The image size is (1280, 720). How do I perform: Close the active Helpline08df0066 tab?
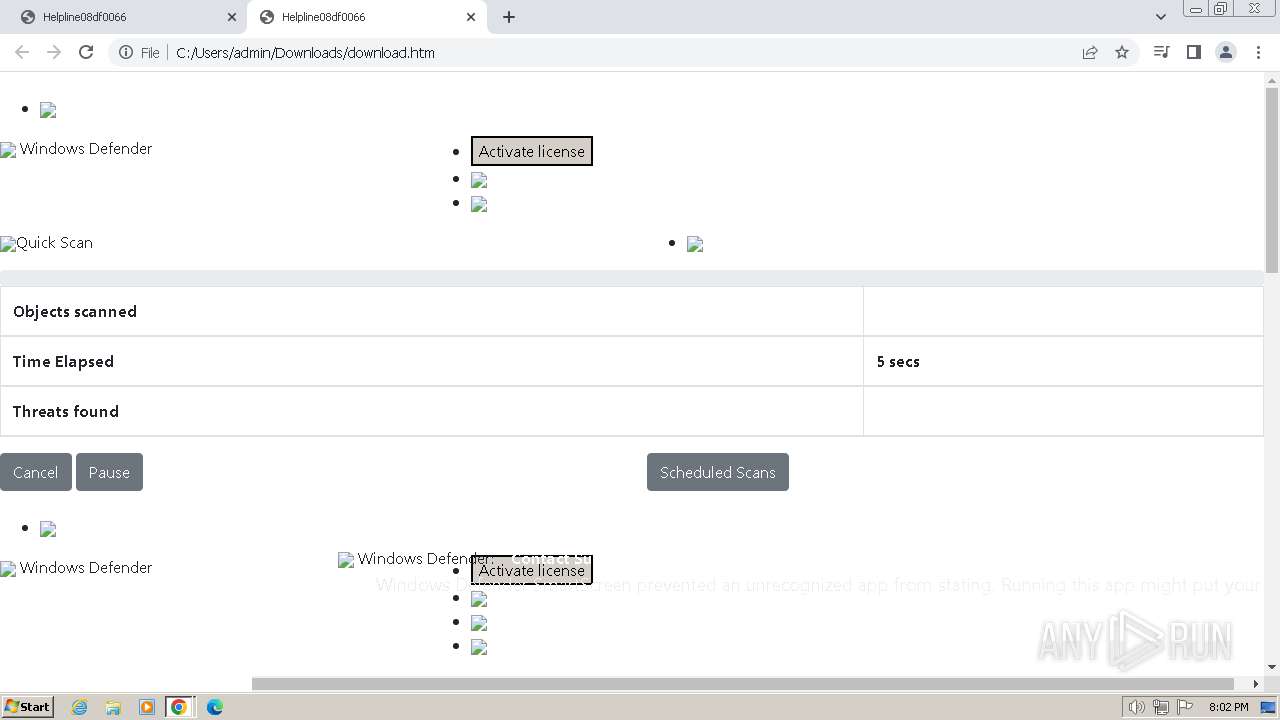tap(471, 17)
